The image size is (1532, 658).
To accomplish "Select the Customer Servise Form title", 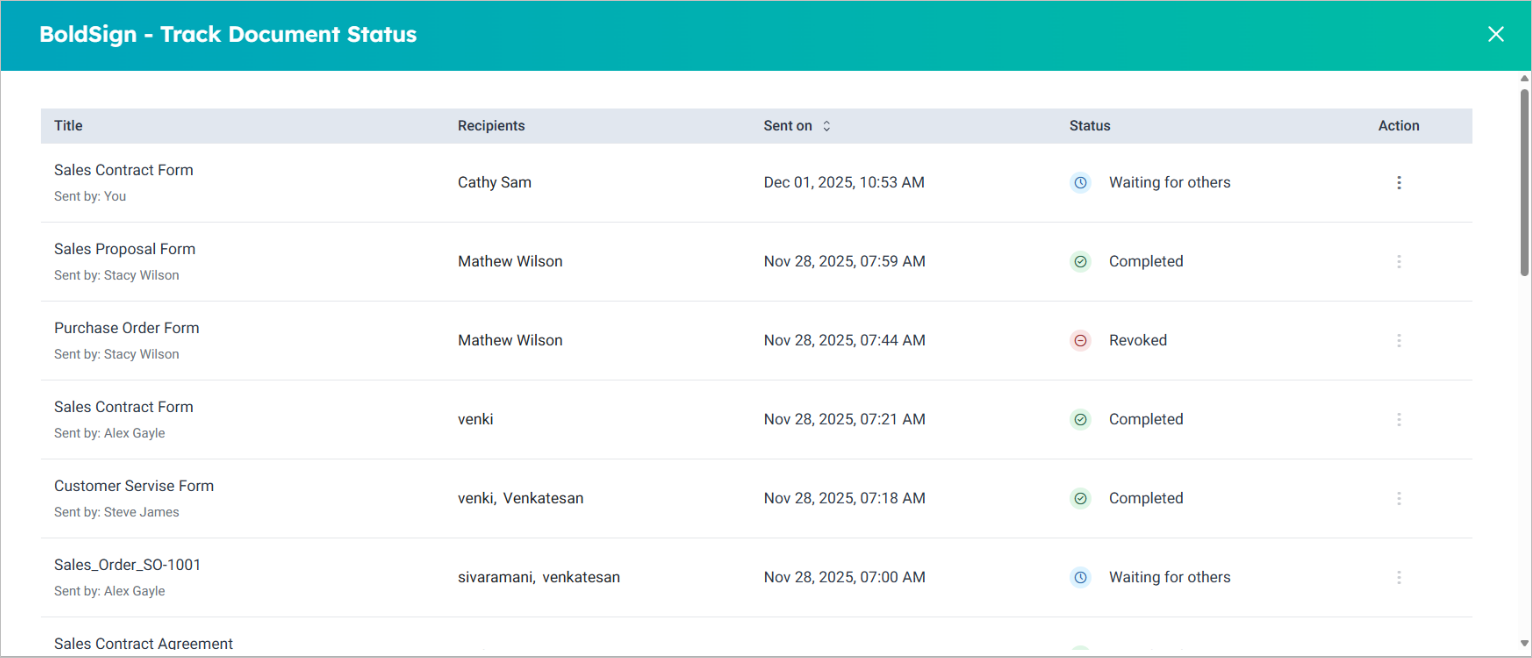I will tap(134, 486).
